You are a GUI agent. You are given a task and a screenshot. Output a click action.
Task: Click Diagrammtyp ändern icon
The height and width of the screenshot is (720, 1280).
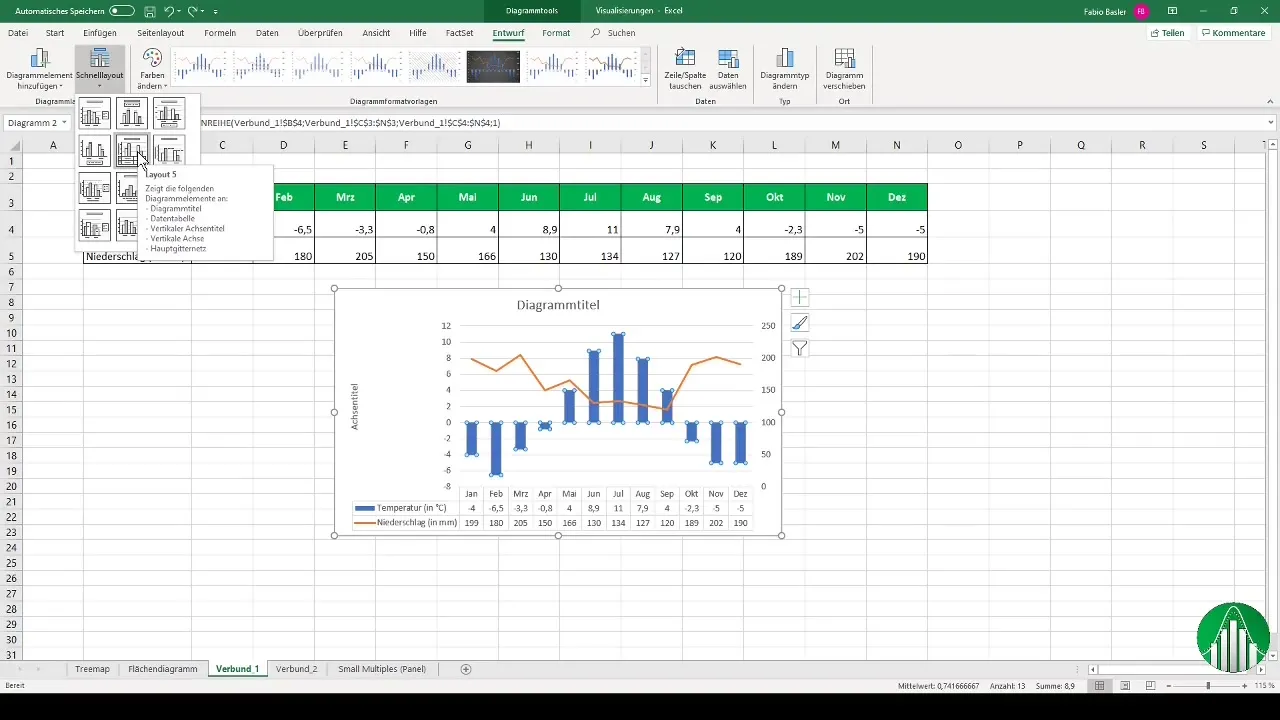pos(785,68)
